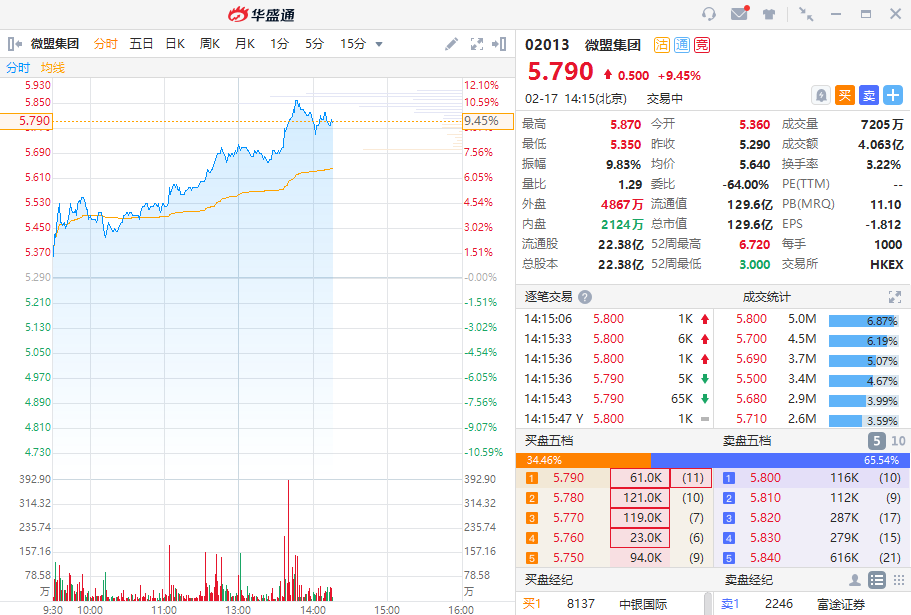This screenshot has width=911, height=615.
Task: Click bid level 1 price 5.790
Action: [568, 478]
